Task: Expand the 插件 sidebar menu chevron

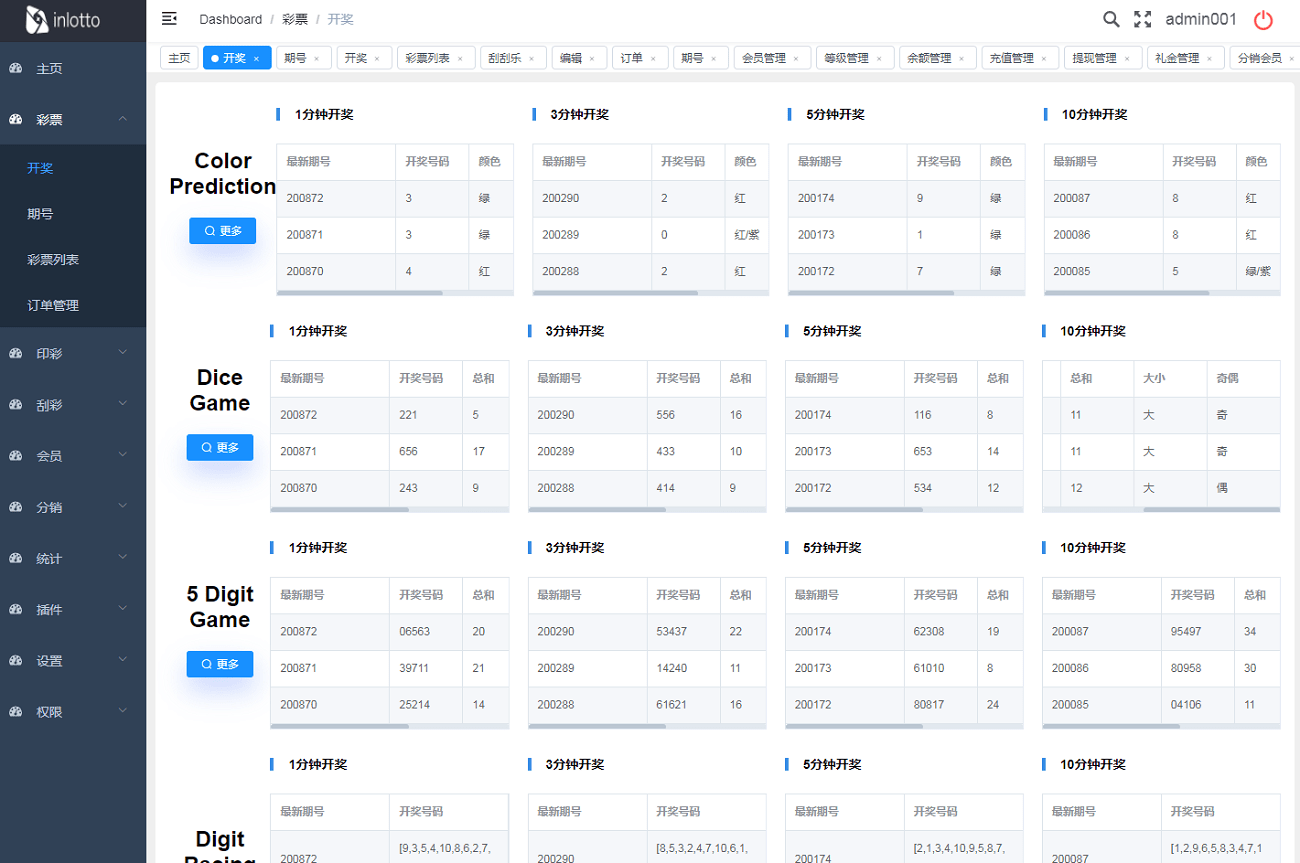Action: click(122, 609)
